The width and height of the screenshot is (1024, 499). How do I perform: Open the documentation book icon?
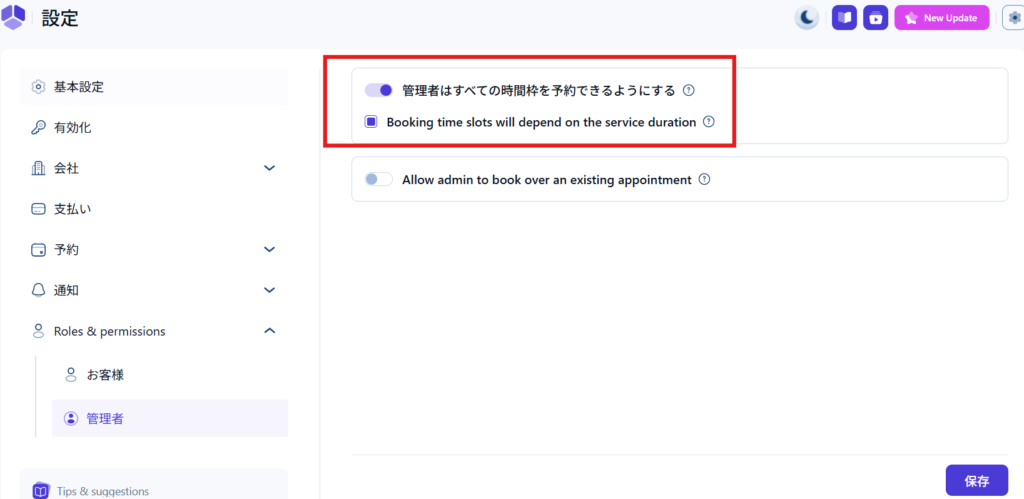pyautogui.click(x=844, y=18)
